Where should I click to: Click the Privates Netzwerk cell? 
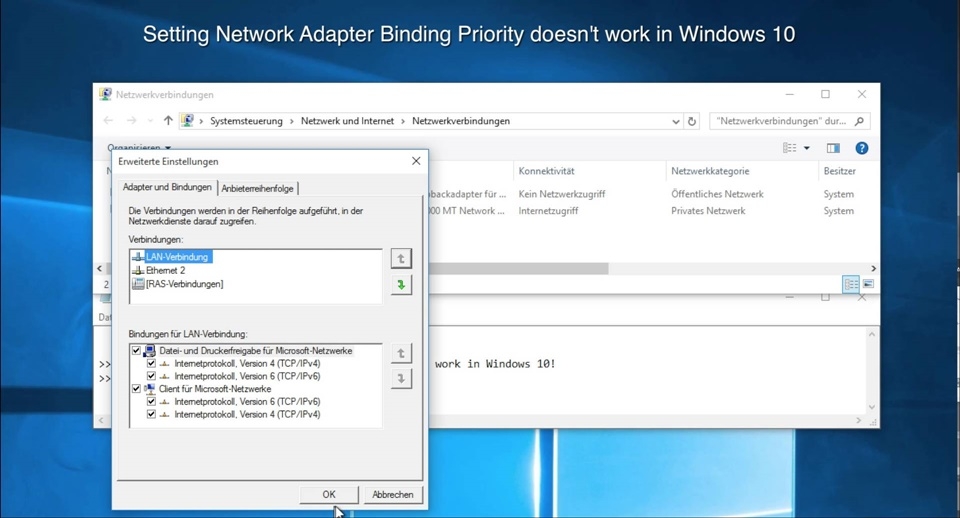(x=708, y=211)
